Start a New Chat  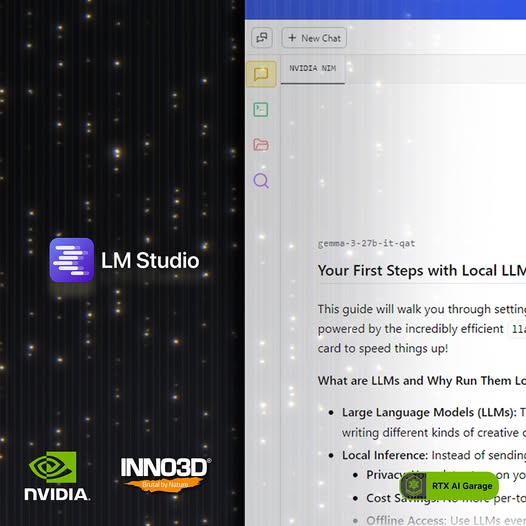314,38
